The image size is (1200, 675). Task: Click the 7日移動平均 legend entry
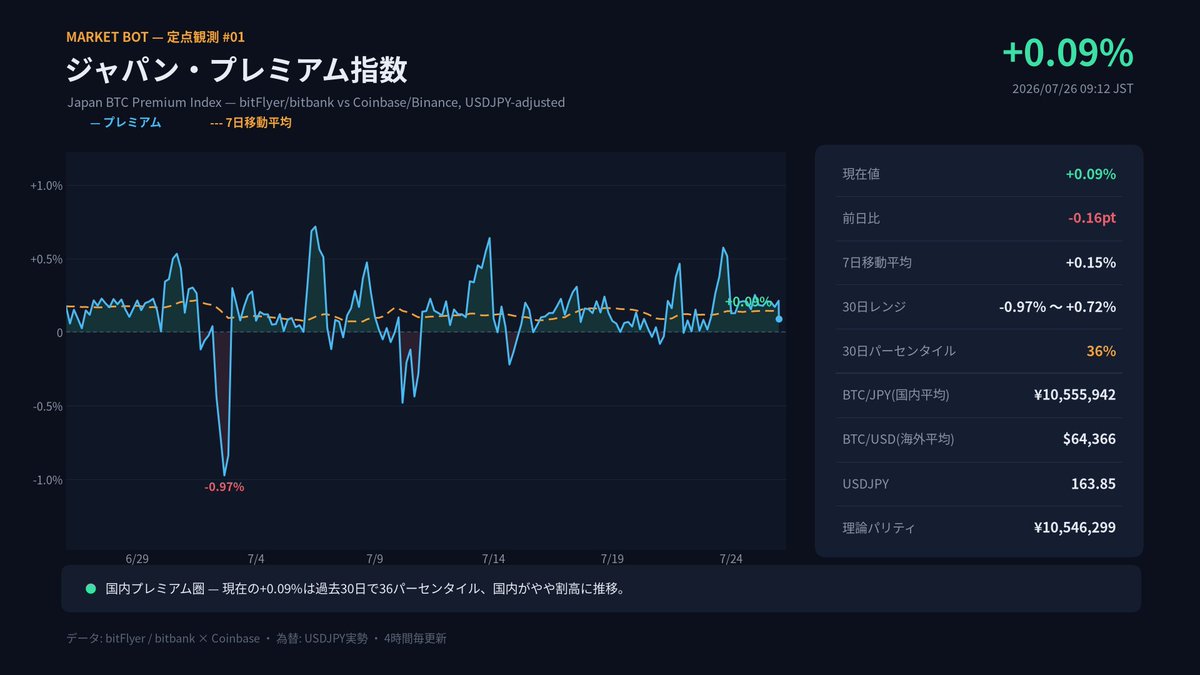click(250, 123)
